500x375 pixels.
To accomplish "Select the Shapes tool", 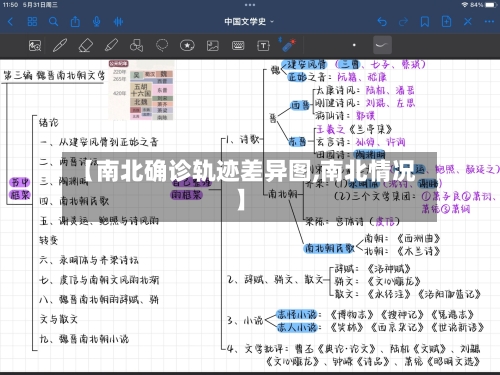I will [136, 45].
